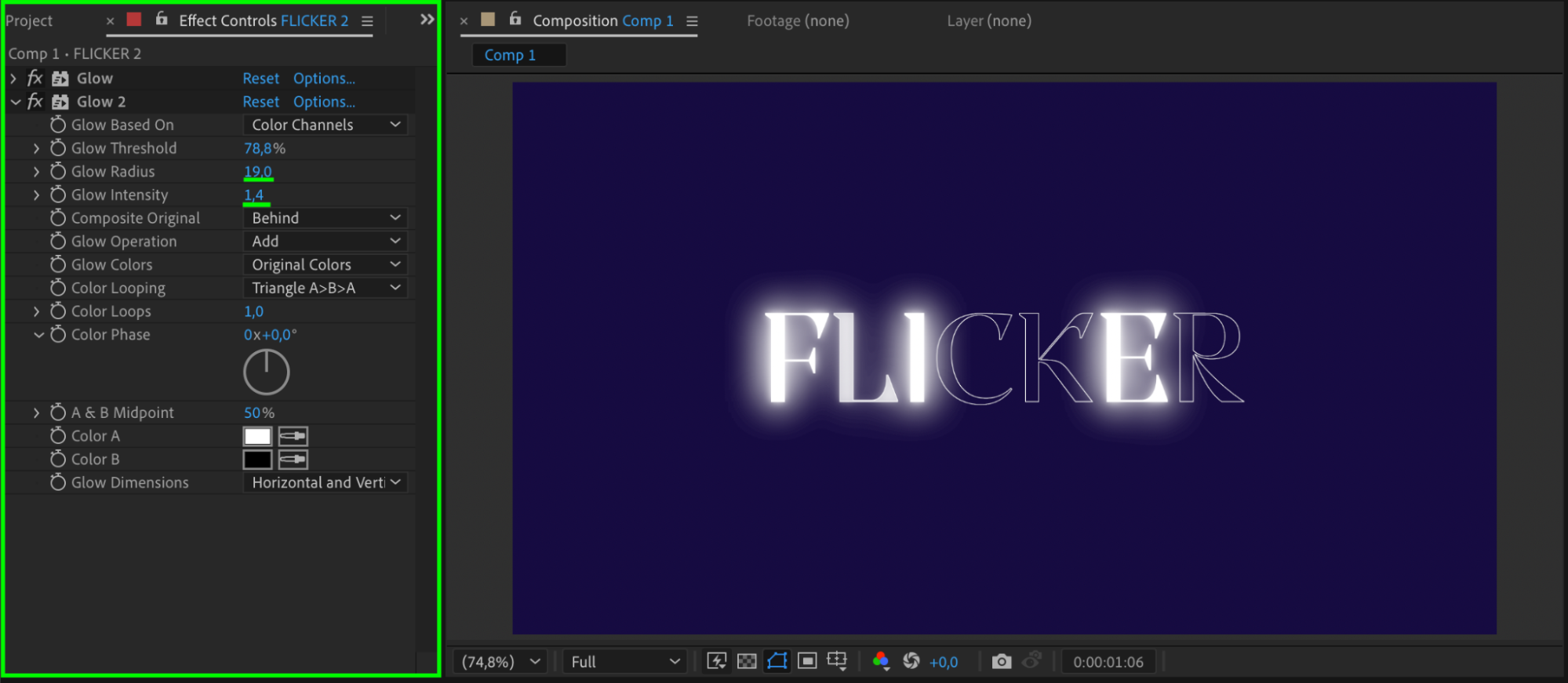Switch to the Project tab

click(x=29, y=21)
